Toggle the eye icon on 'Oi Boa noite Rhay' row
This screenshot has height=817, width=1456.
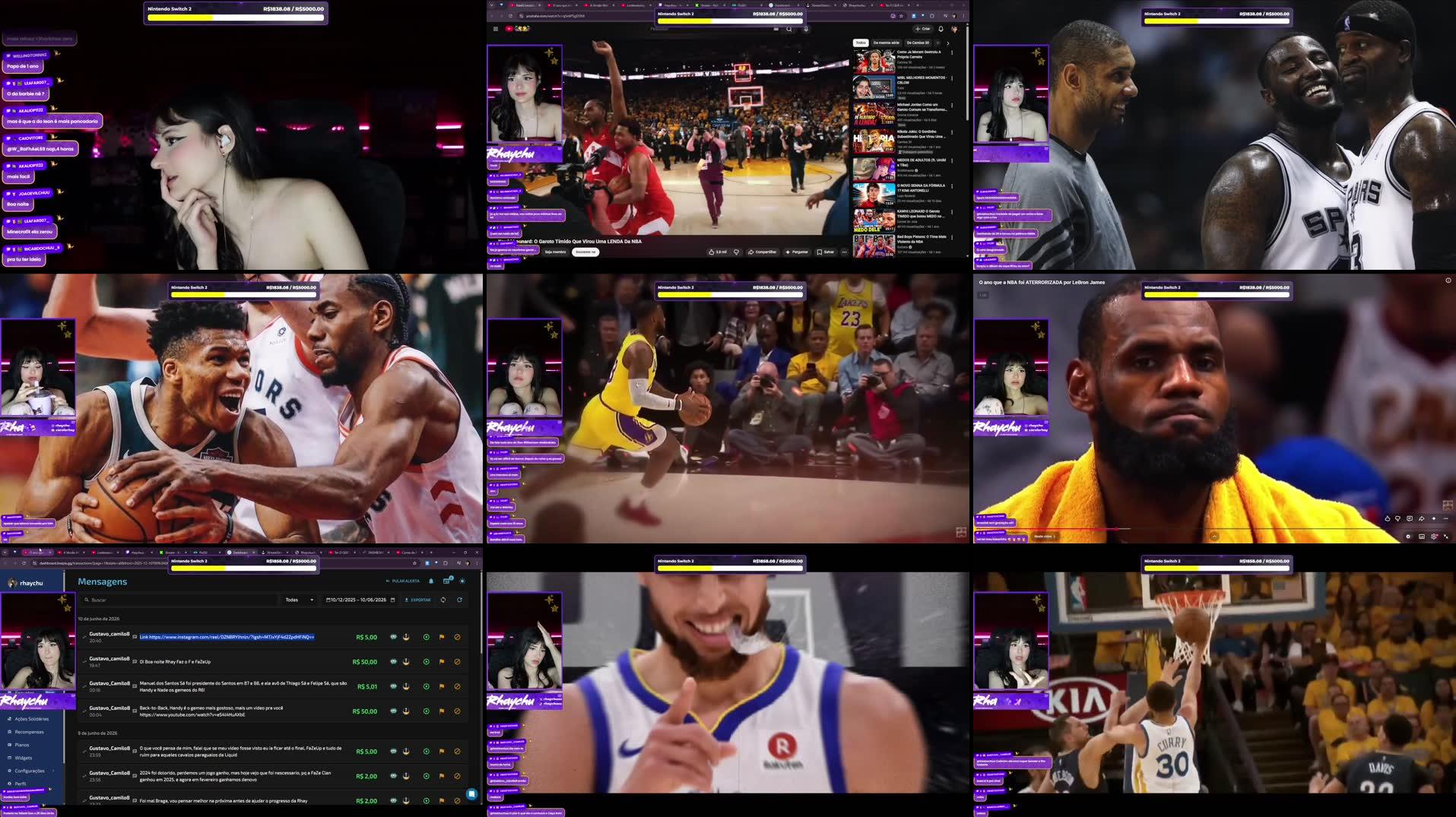[393, 662]
